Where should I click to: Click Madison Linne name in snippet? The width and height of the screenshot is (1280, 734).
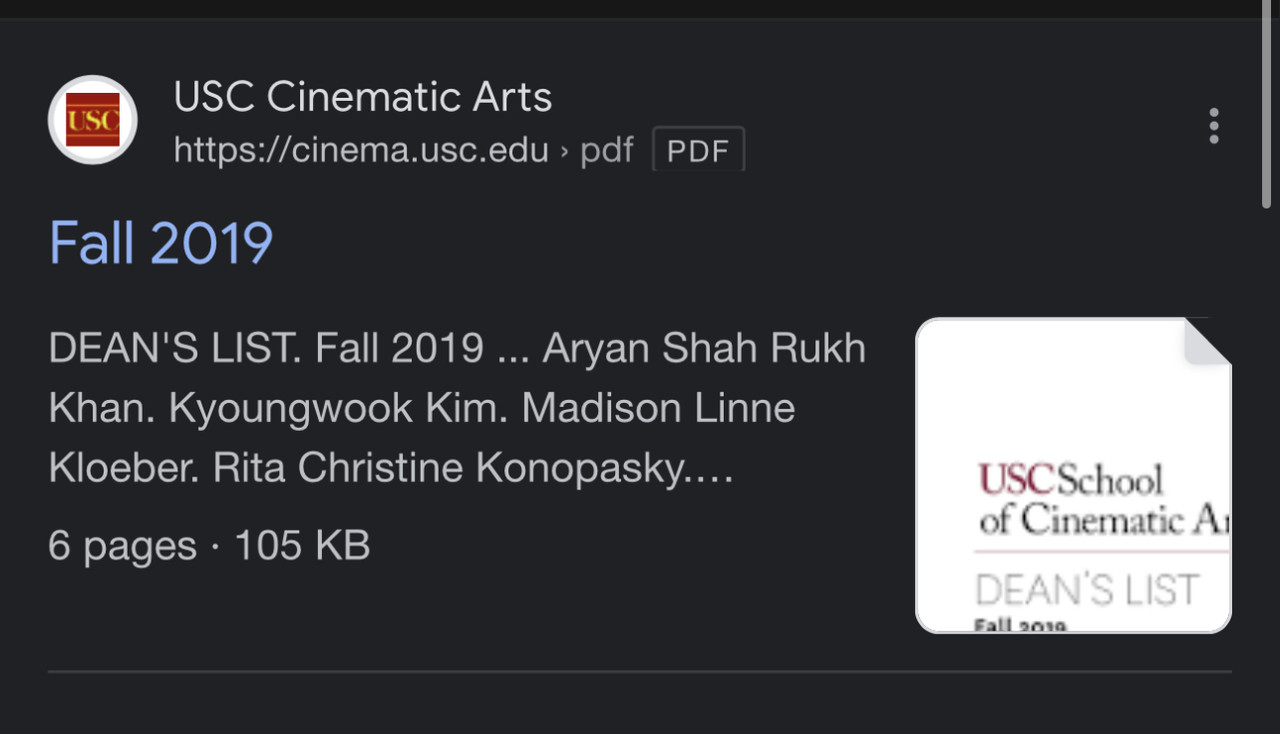coord(658,408)
